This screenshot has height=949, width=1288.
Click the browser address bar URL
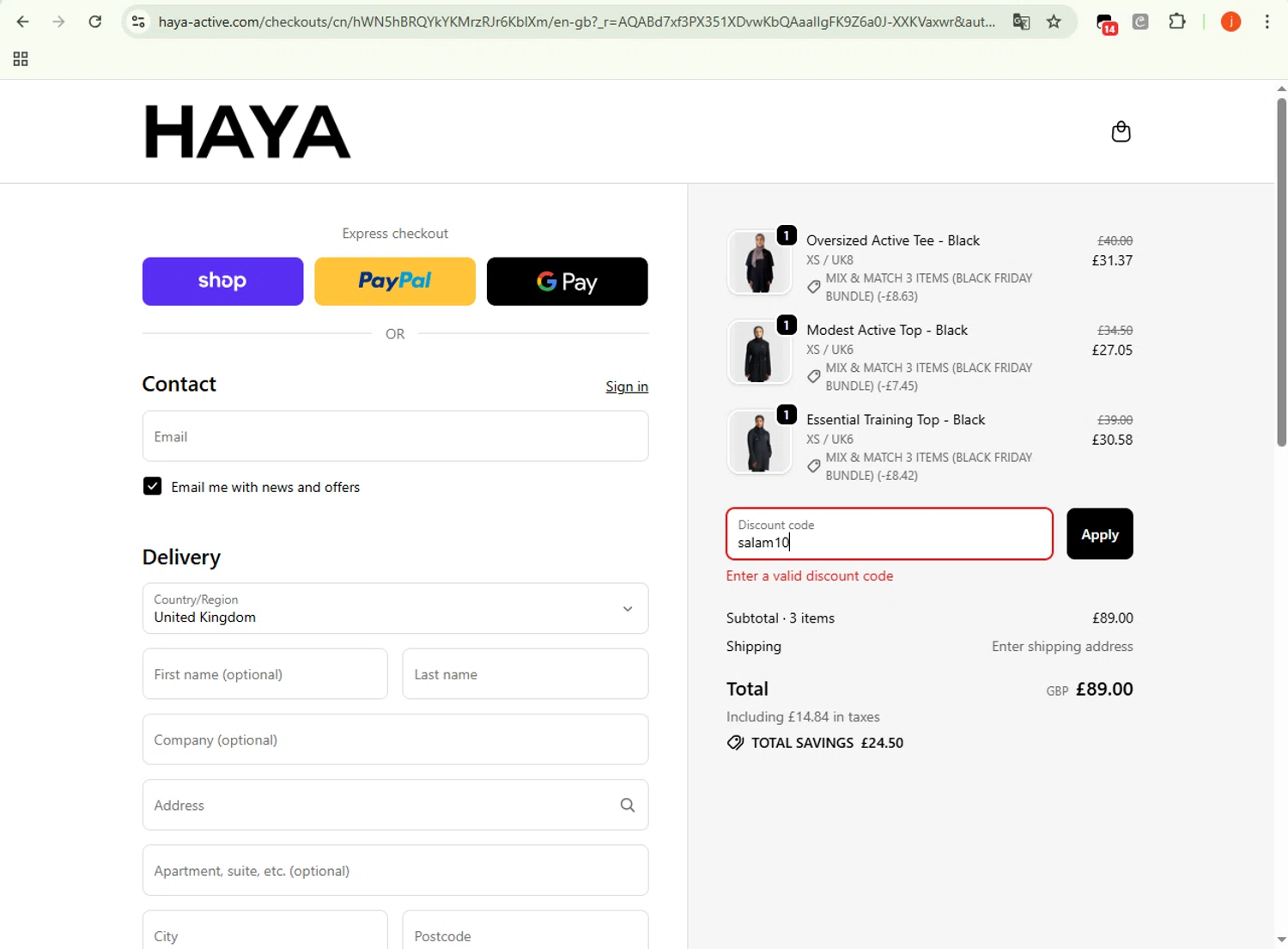[577, 21]
